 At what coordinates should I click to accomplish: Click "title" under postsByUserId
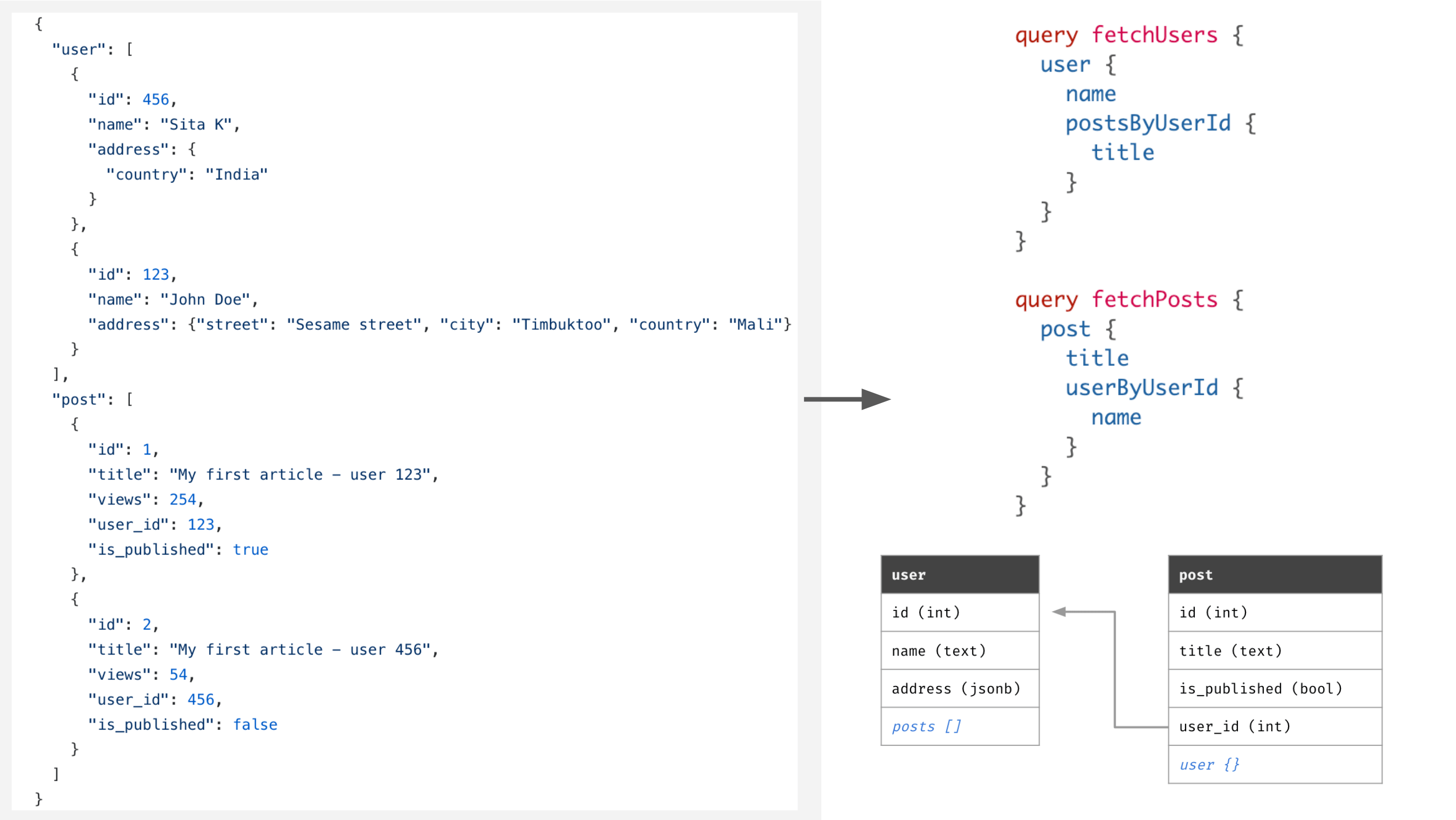point(1123,153)
